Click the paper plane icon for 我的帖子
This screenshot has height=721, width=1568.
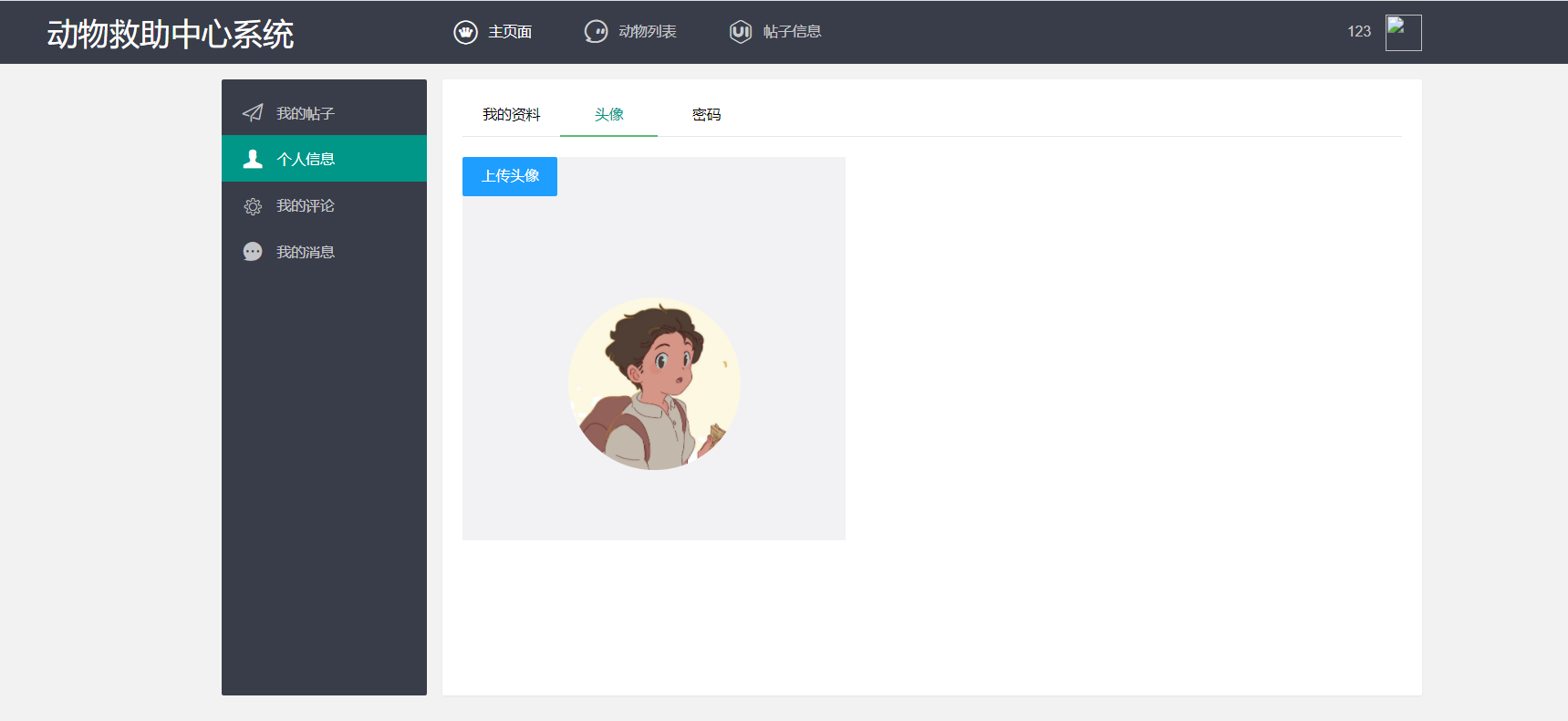253,113
